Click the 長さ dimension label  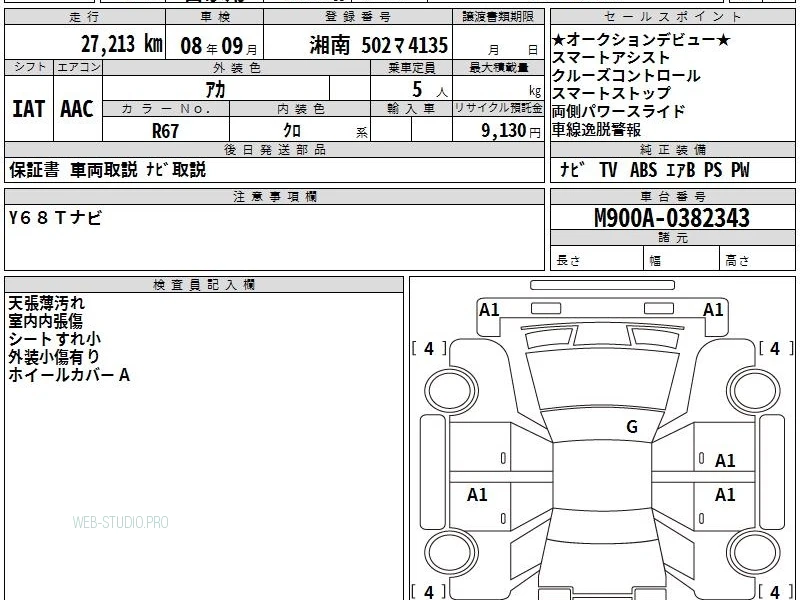[x=568, y=261]
